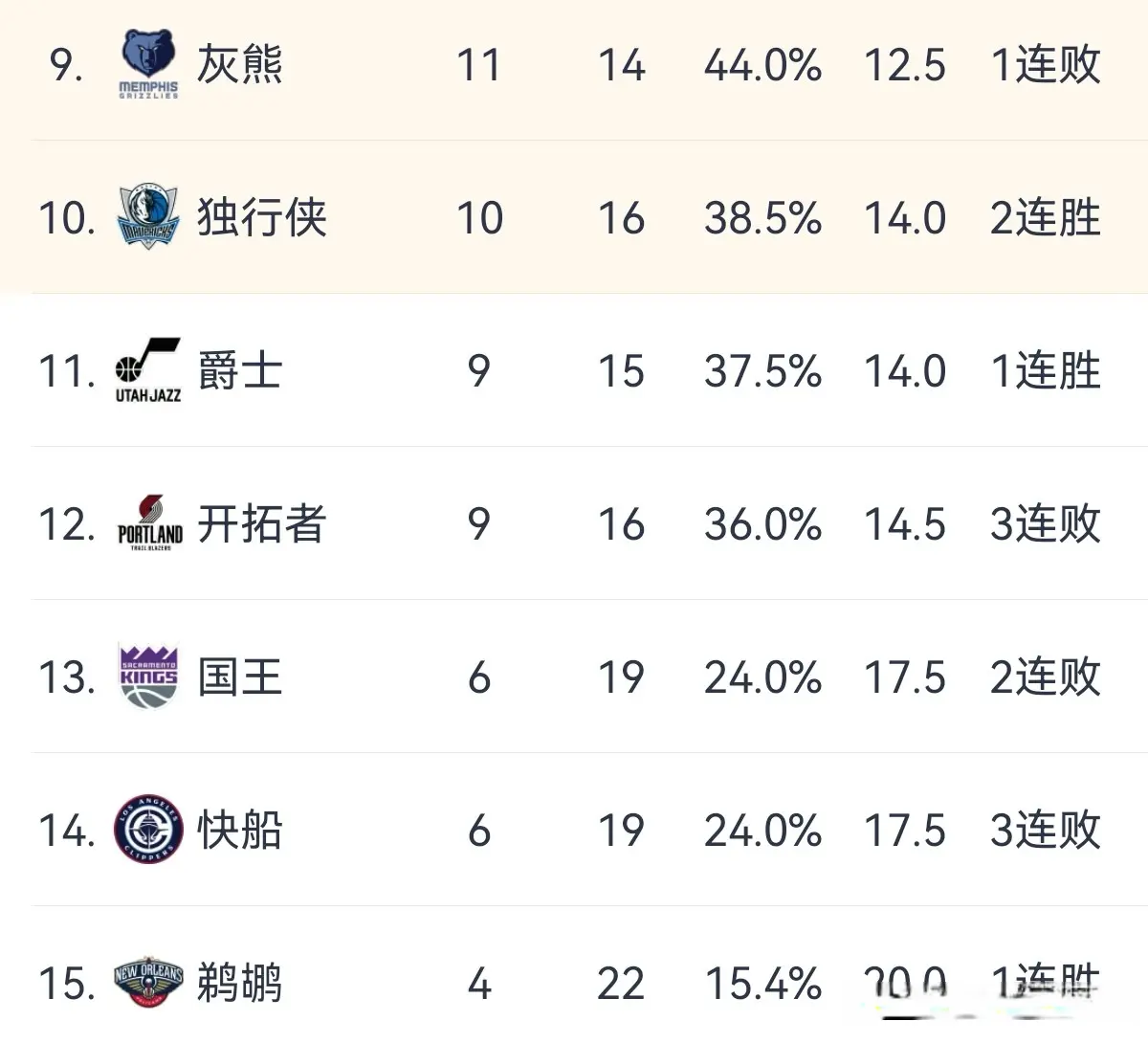This screenshot has width=1148, height=1043.
Task: Select the Utah Jazz logo
Action: [x=148, y=370]
